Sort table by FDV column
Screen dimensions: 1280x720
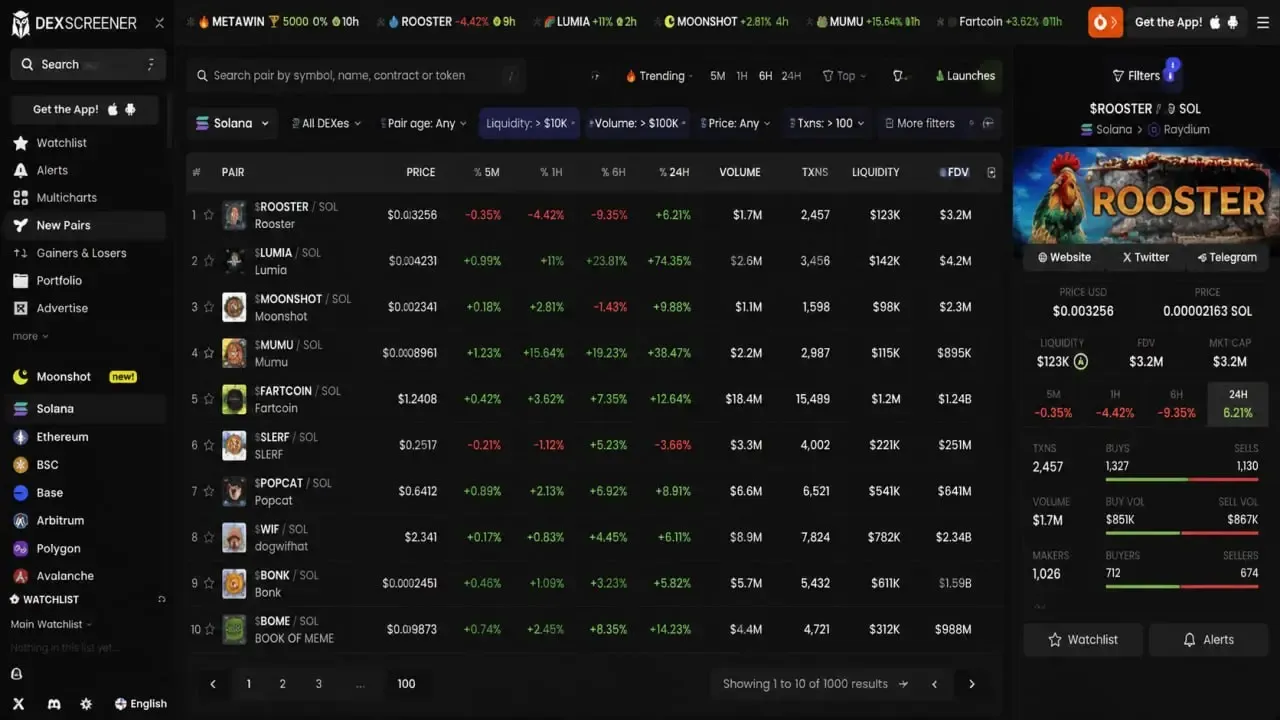click(955, 172)
